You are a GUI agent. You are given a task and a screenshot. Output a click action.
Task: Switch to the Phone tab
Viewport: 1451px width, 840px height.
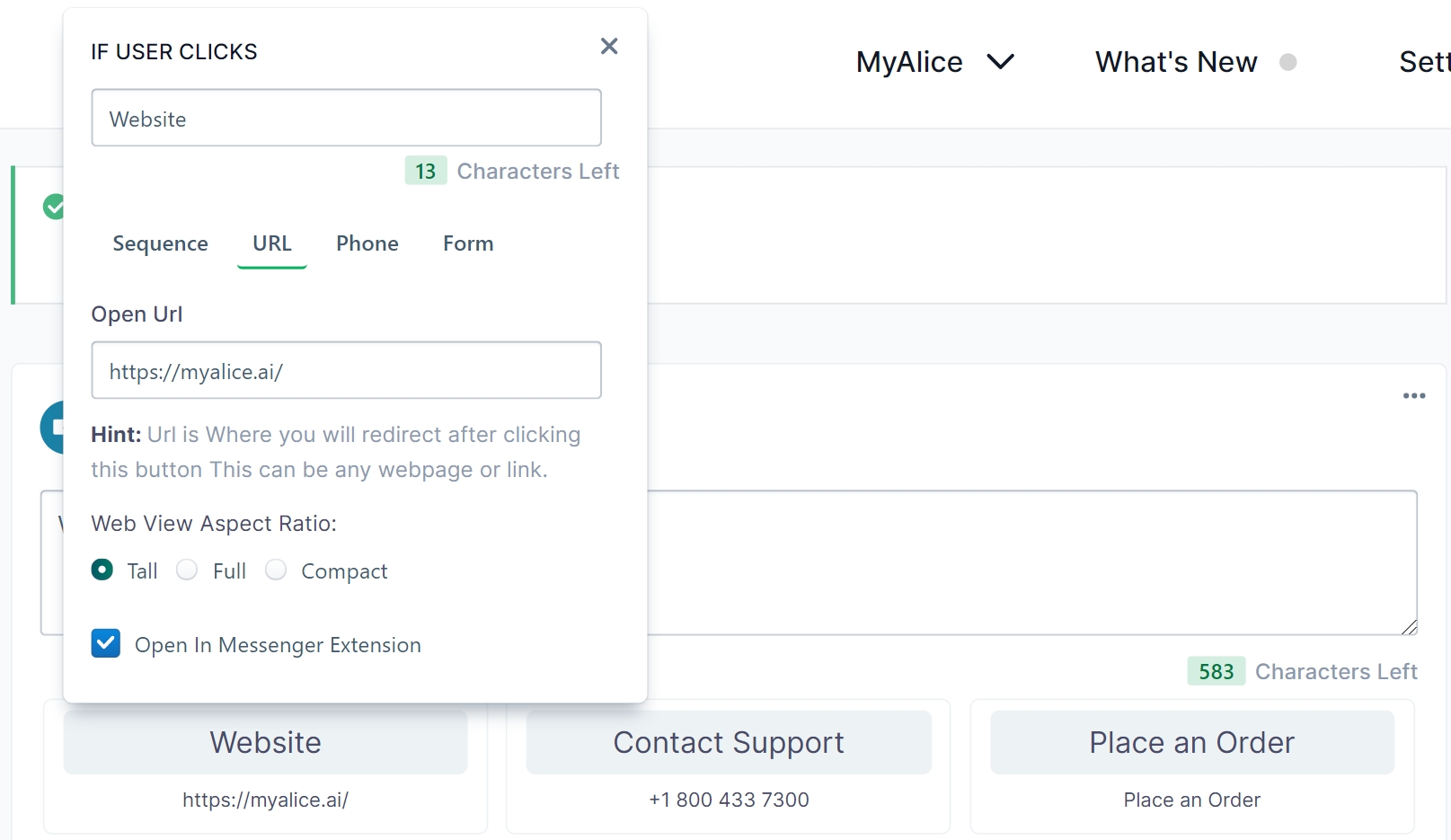[367, 243]
